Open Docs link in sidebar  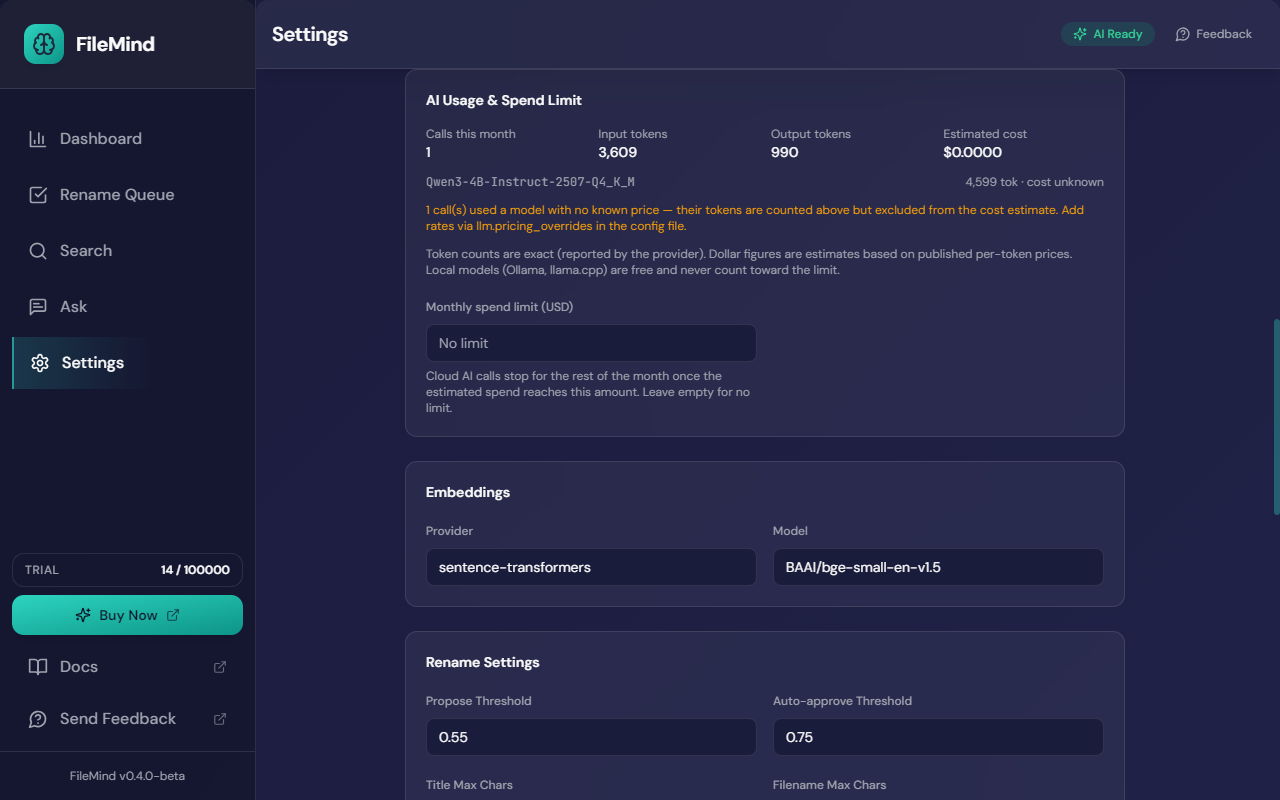click(127, 667)
